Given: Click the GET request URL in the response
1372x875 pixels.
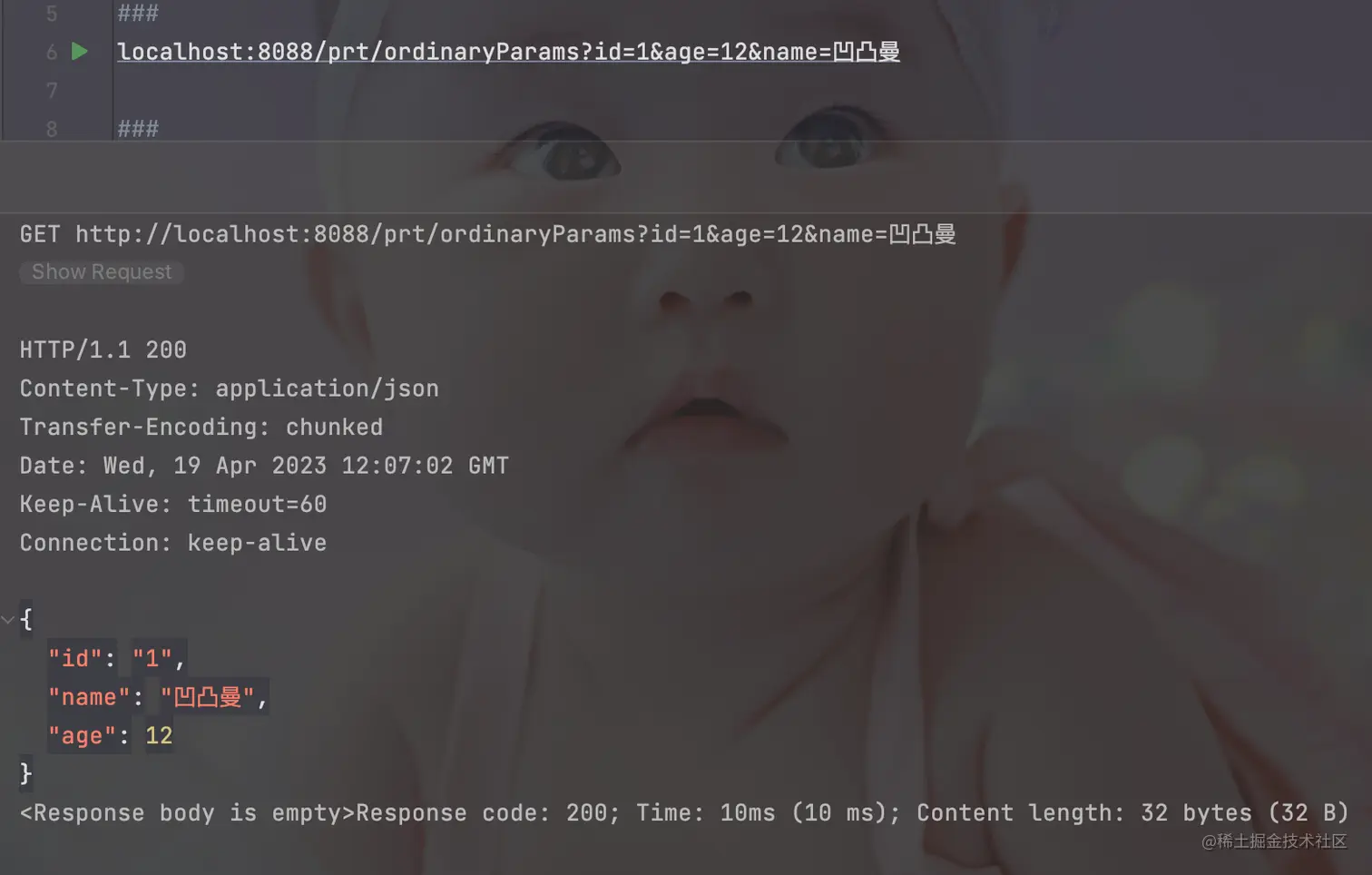Looking at the screenshot, I should (515, 234).
